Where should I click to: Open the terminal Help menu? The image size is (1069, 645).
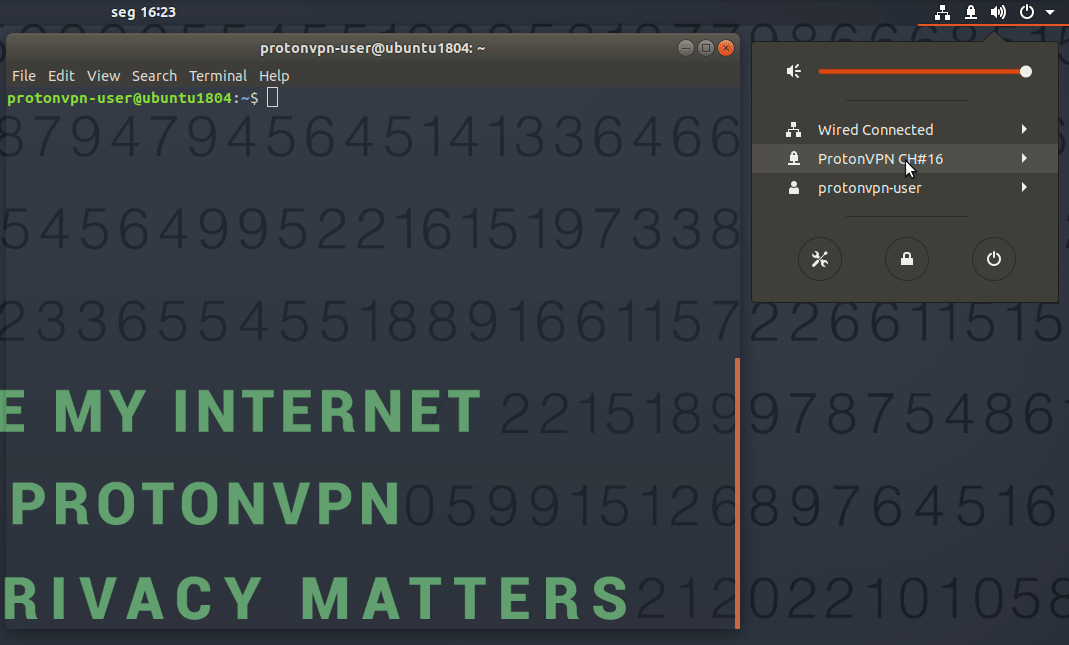[x=274, y=76]
